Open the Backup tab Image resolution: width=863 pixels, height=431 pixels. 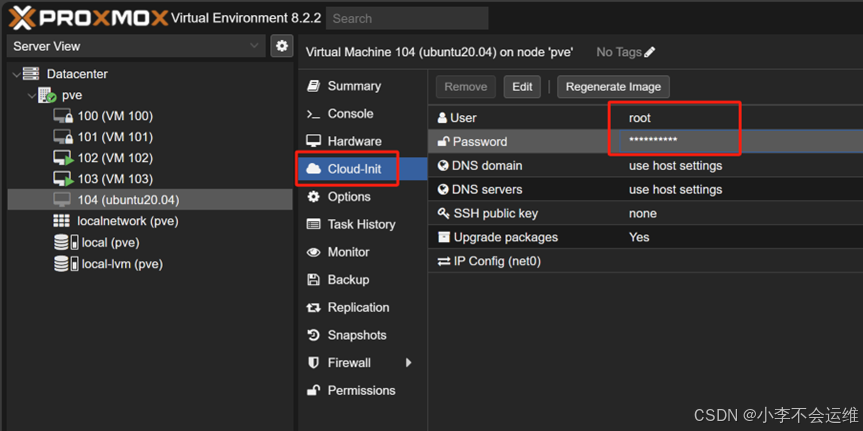point(363,280)
